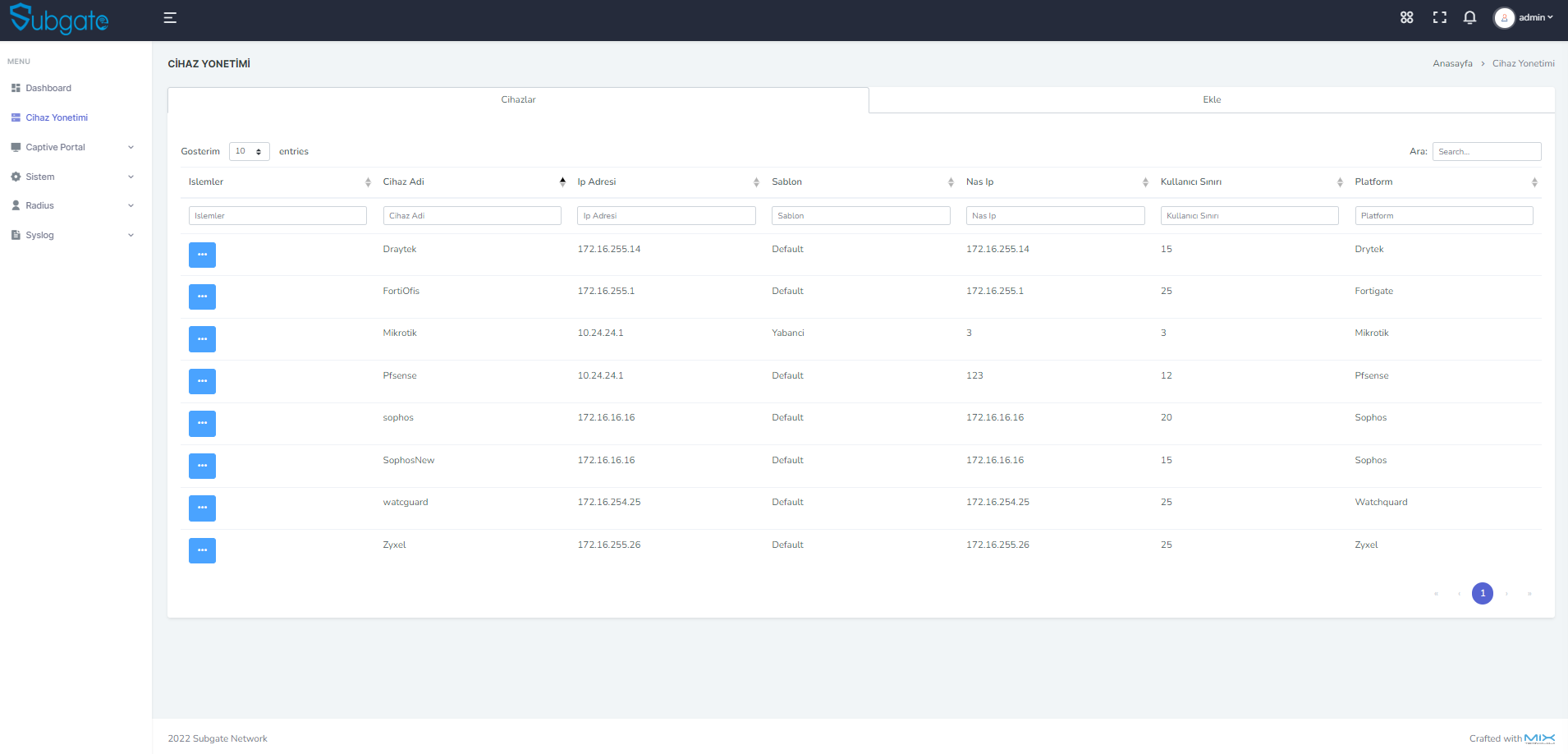Toggle fullscreen mode icon
This screenshot has height=754, width=1568.
click(1439, 17)
